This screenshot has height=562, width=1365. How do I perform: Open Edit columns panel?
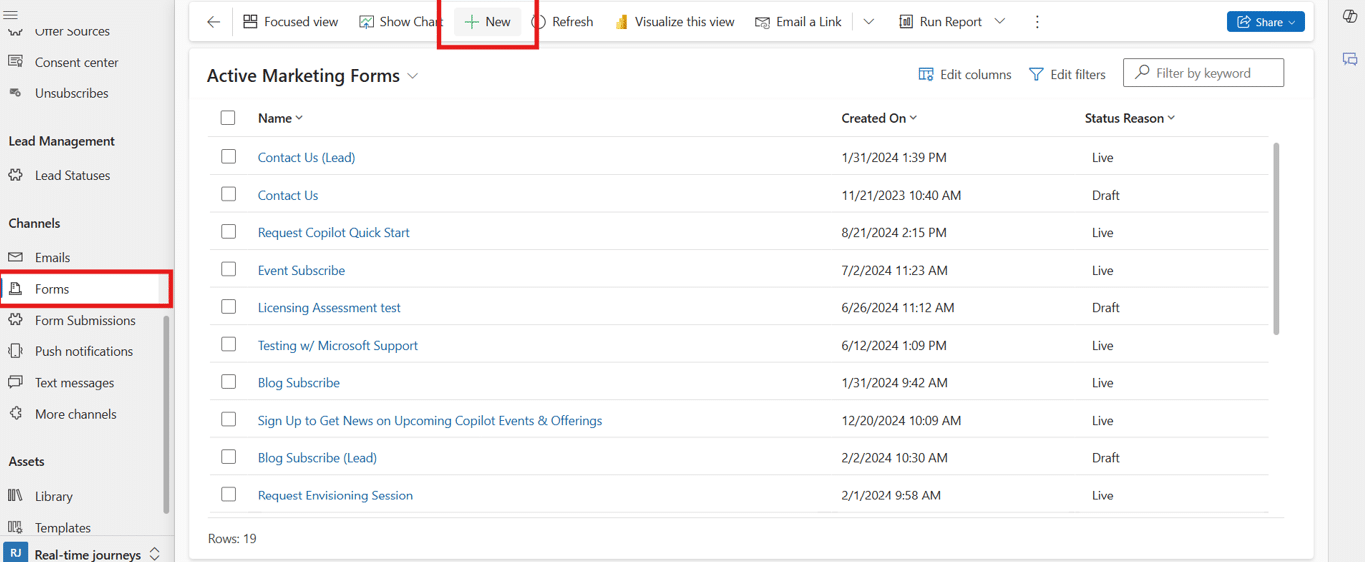pos(965,74)
